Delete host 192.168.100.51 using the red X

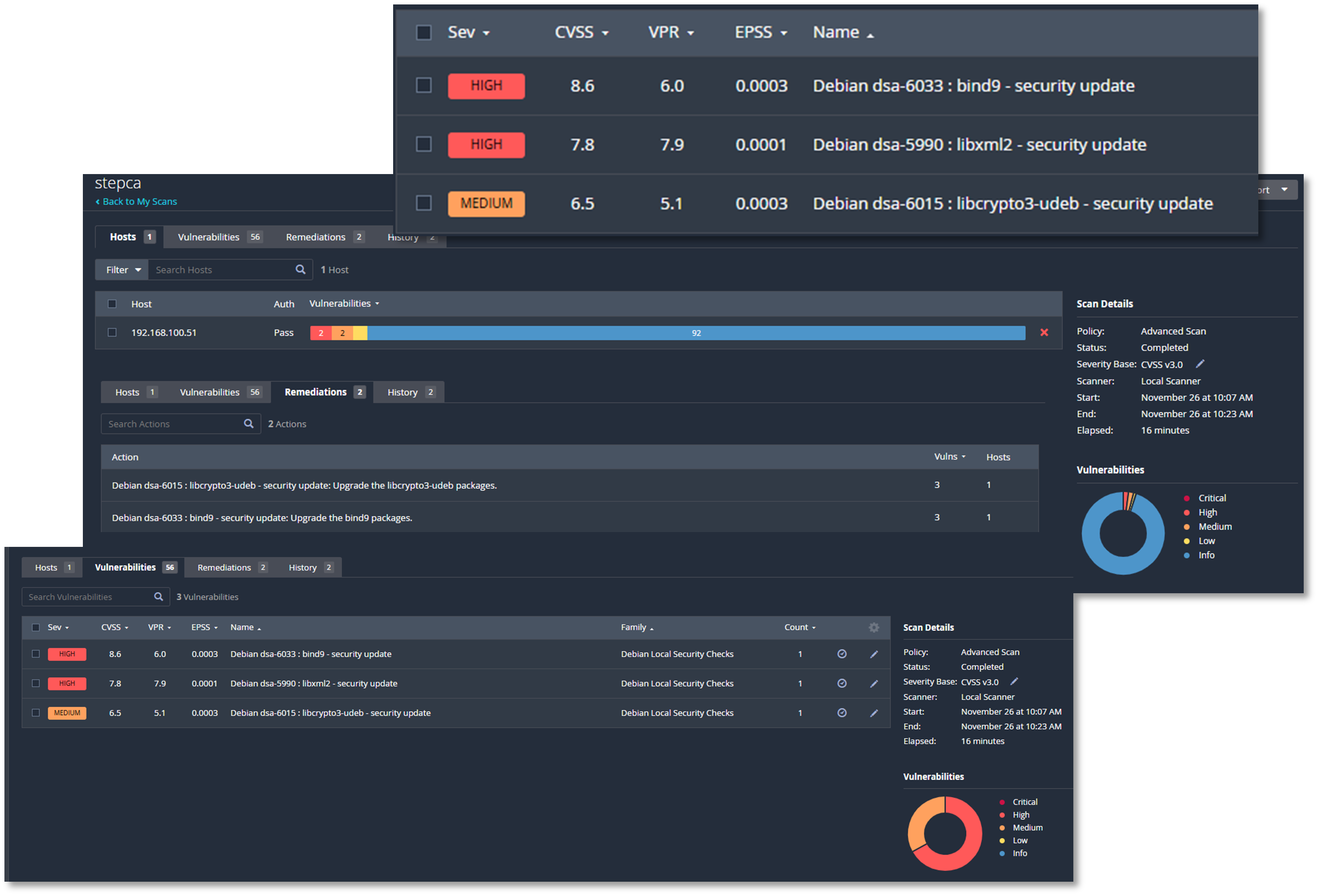point(1044,333)
